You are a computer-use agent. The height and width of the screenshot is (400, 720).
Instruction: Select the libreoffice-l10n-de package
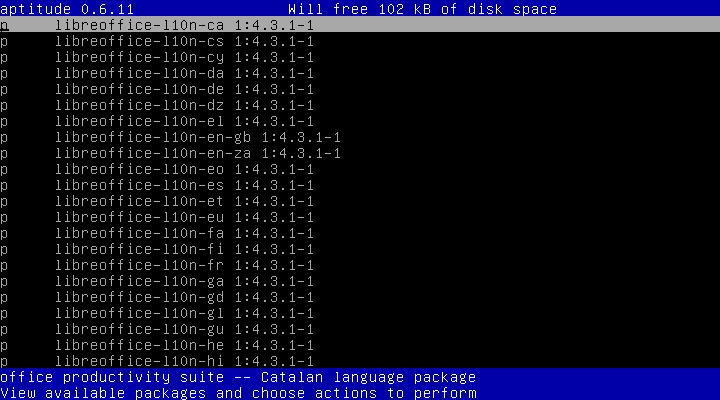(360, 89)
